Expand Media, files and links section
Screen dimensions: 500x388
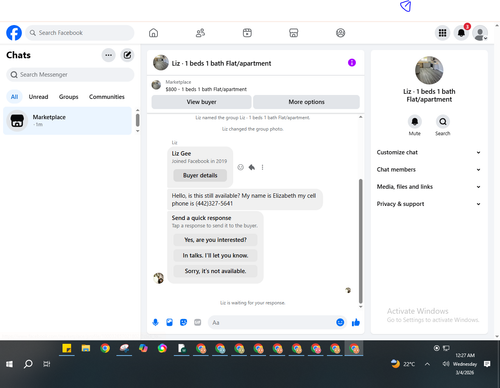click(429, 187)
